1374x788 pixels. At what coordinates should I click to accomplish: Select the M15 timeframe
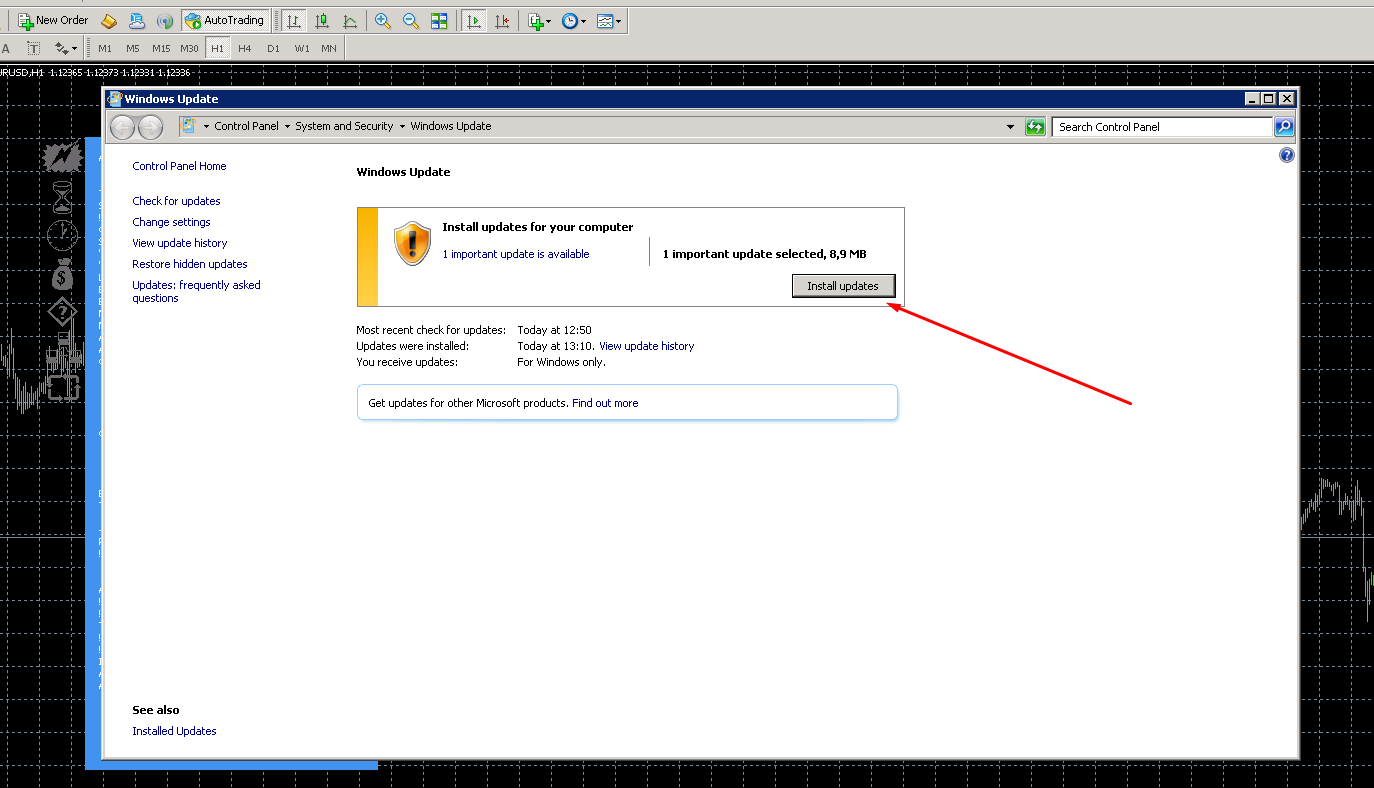[161, 48]
